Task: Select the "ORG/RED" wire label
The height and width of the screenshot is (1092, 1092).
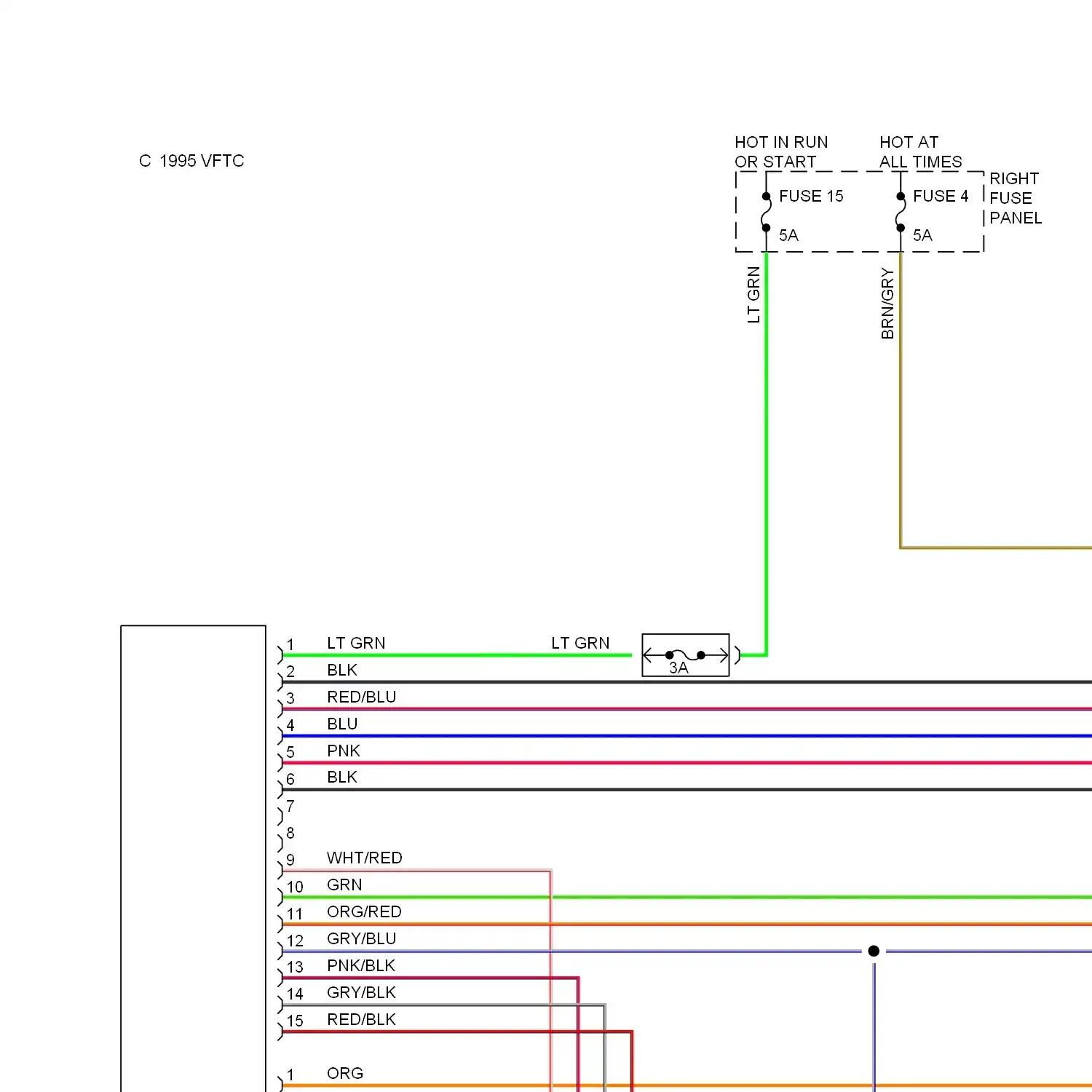Action: click(364, 911)
